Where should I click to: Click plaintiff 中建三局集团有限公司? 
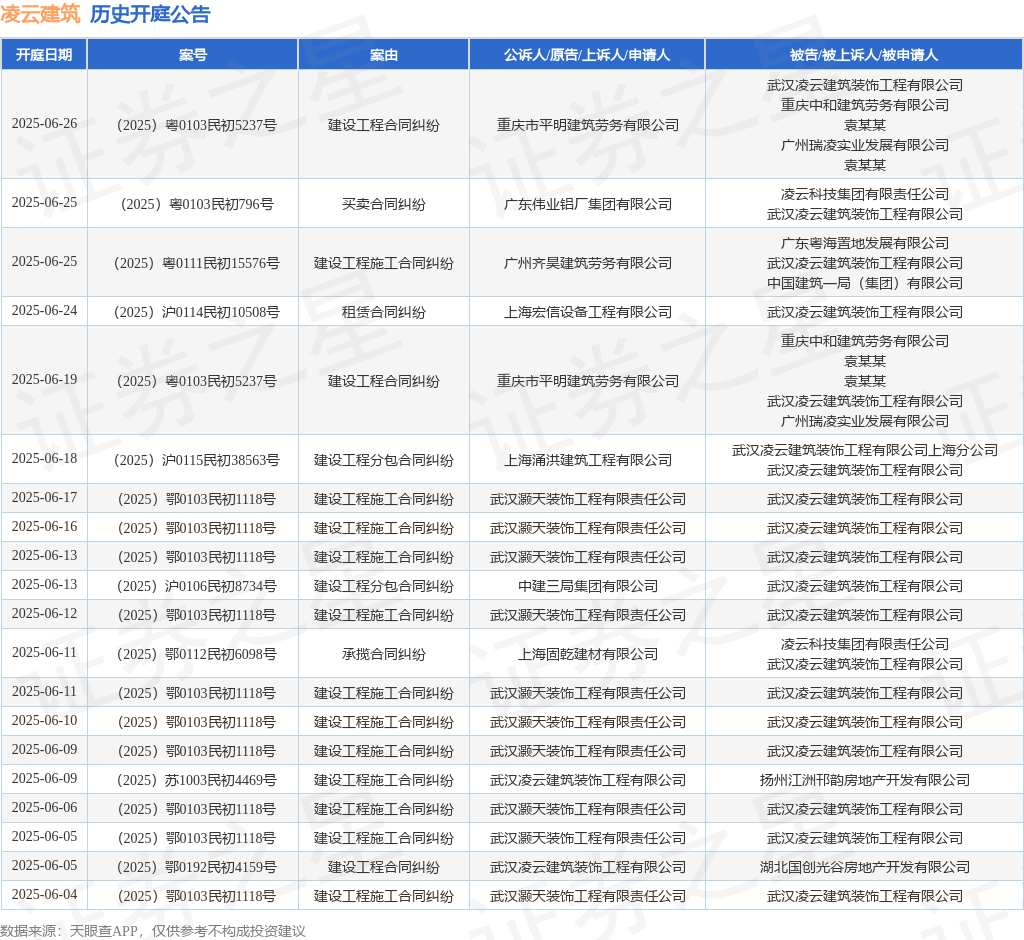coord(588,586)
